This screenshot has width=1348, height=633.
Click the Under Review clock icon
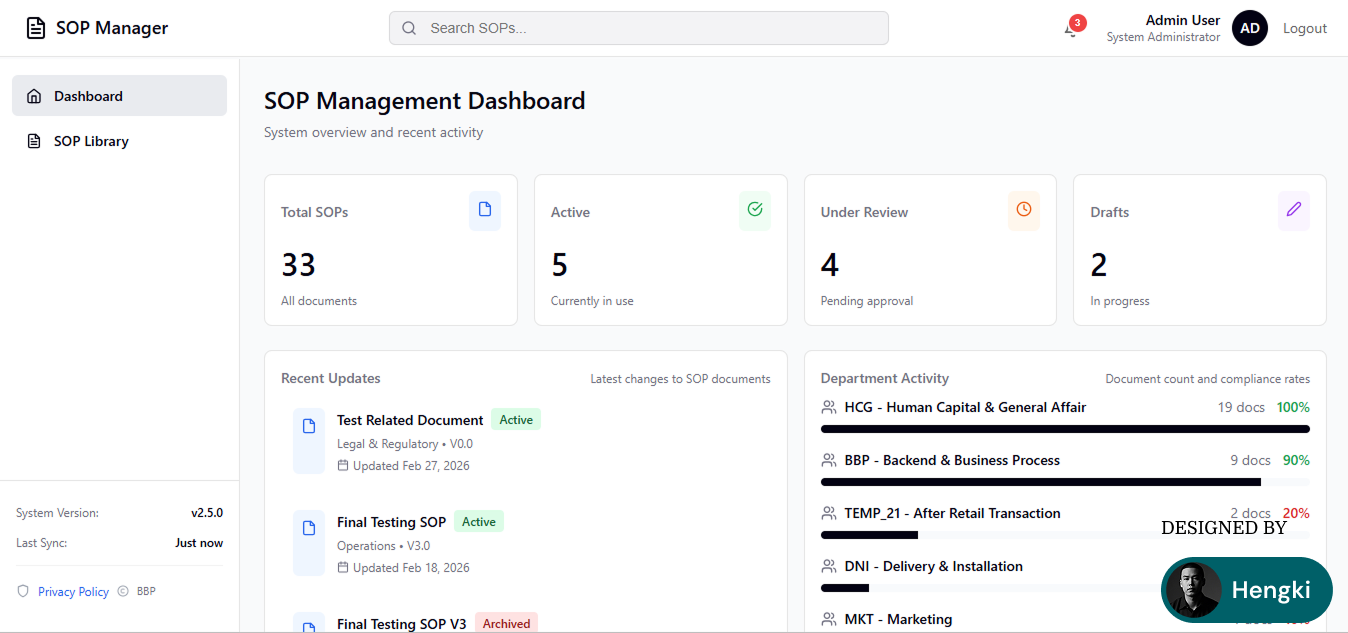1024,210
